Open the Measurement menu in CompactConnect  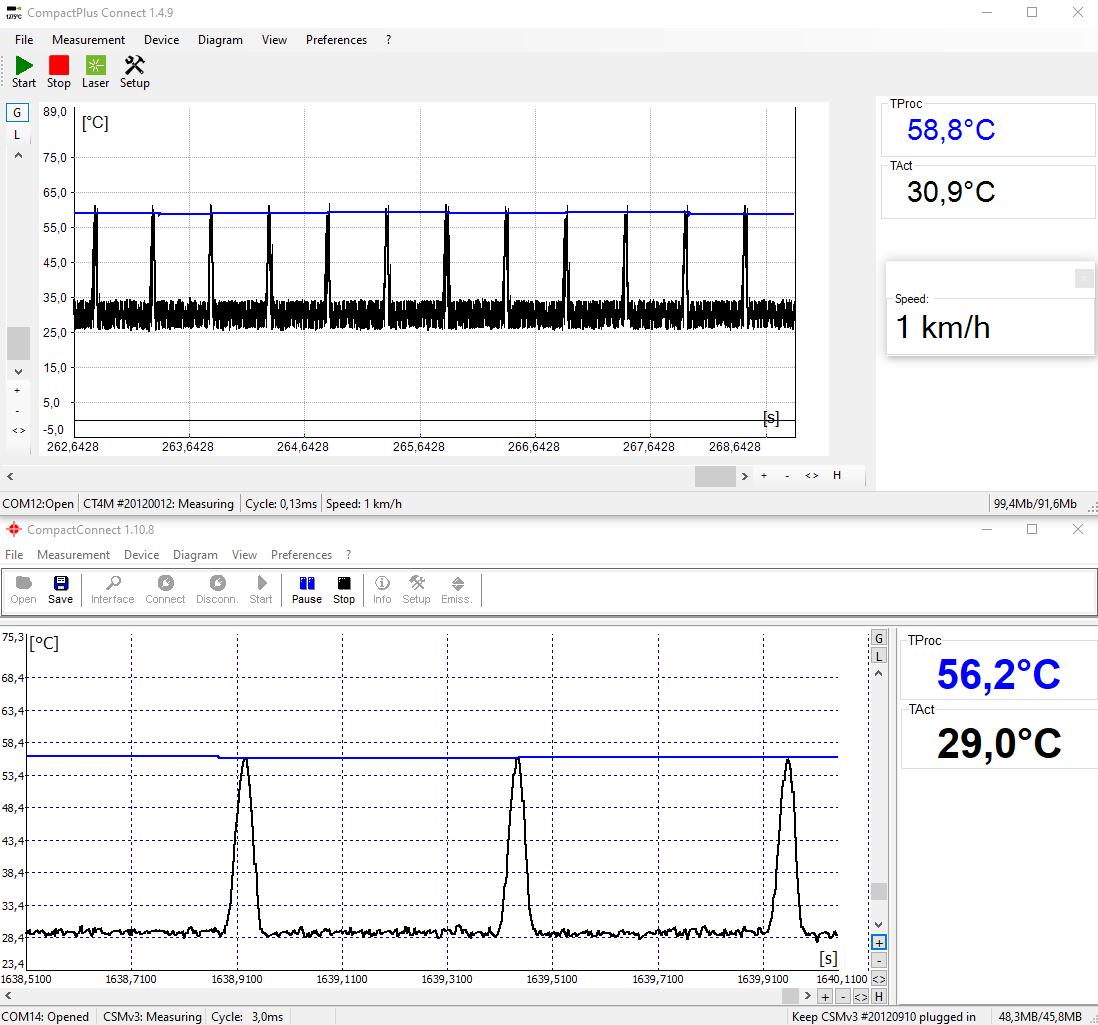(x=72, y=554)
